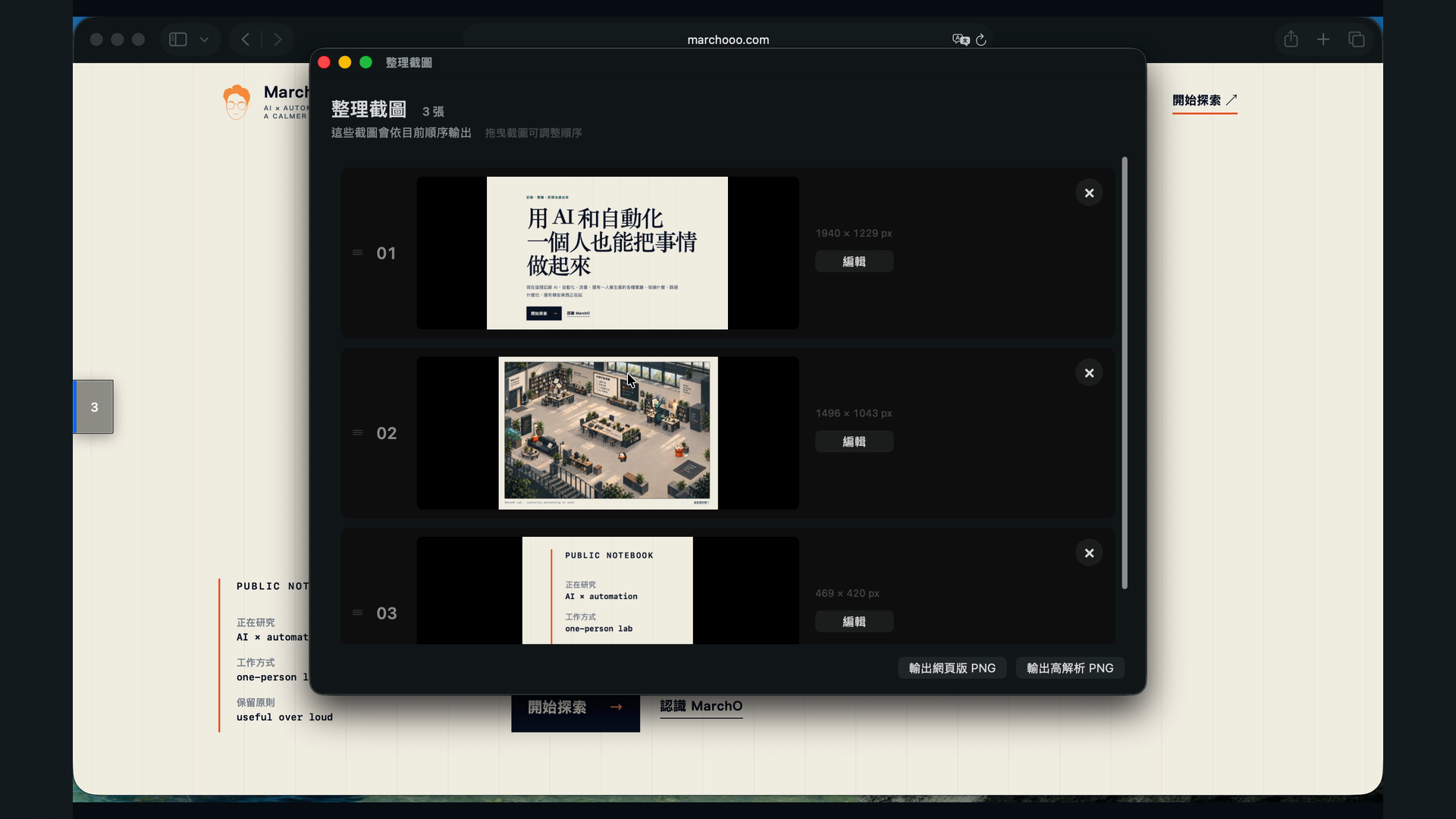The width and height of the screenshot is (1456, 819).
Task: Click the marchooo.com address field
Action: [x=728, y=39]
